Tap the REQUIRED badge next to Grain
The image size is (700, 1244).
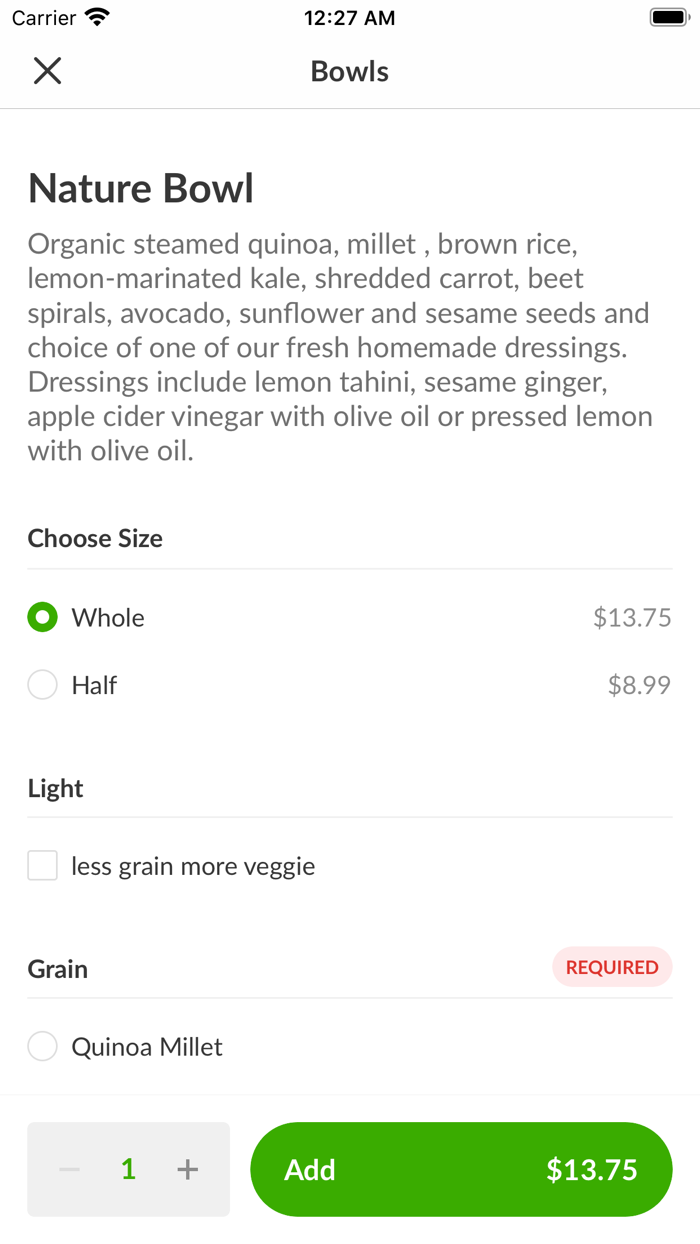pyautogui.click(x=612, y=967)
